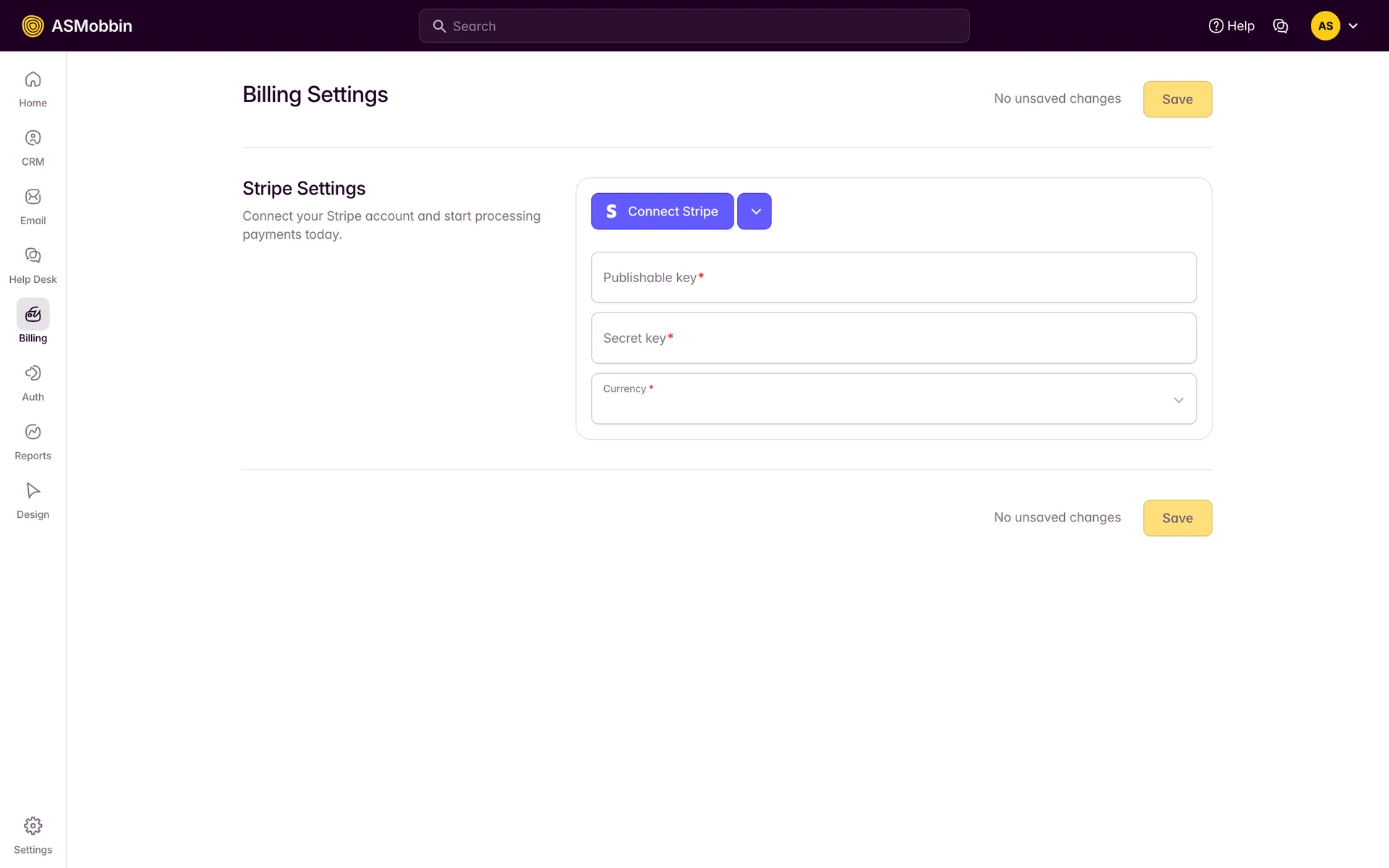The height and width of the screenshot is (868, 1389).
Task: Open Settings gear in sidebar
Action: click(33, 826)
